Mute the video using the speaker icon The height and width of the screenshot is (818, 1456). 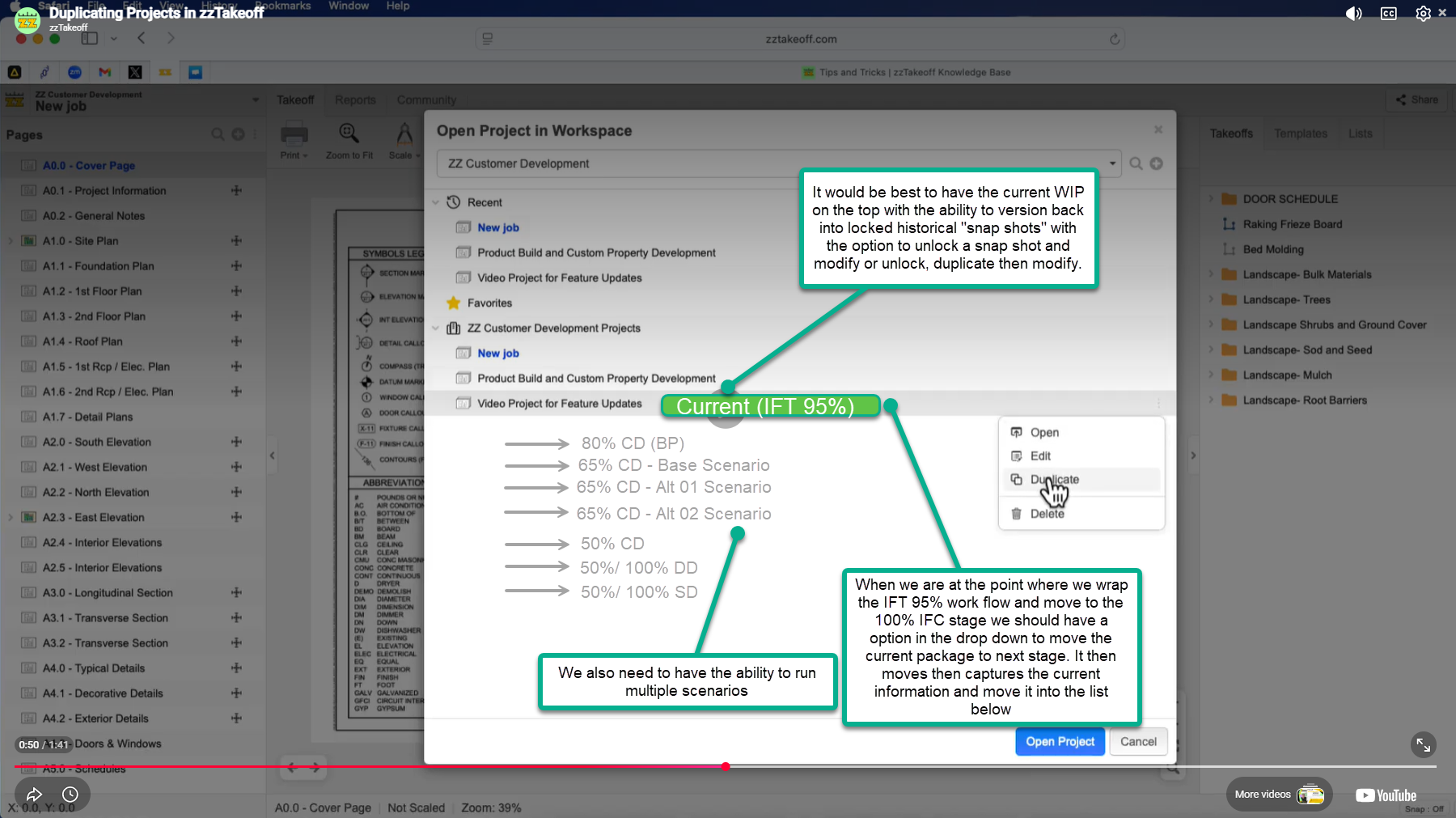(x=1353, y=14)
